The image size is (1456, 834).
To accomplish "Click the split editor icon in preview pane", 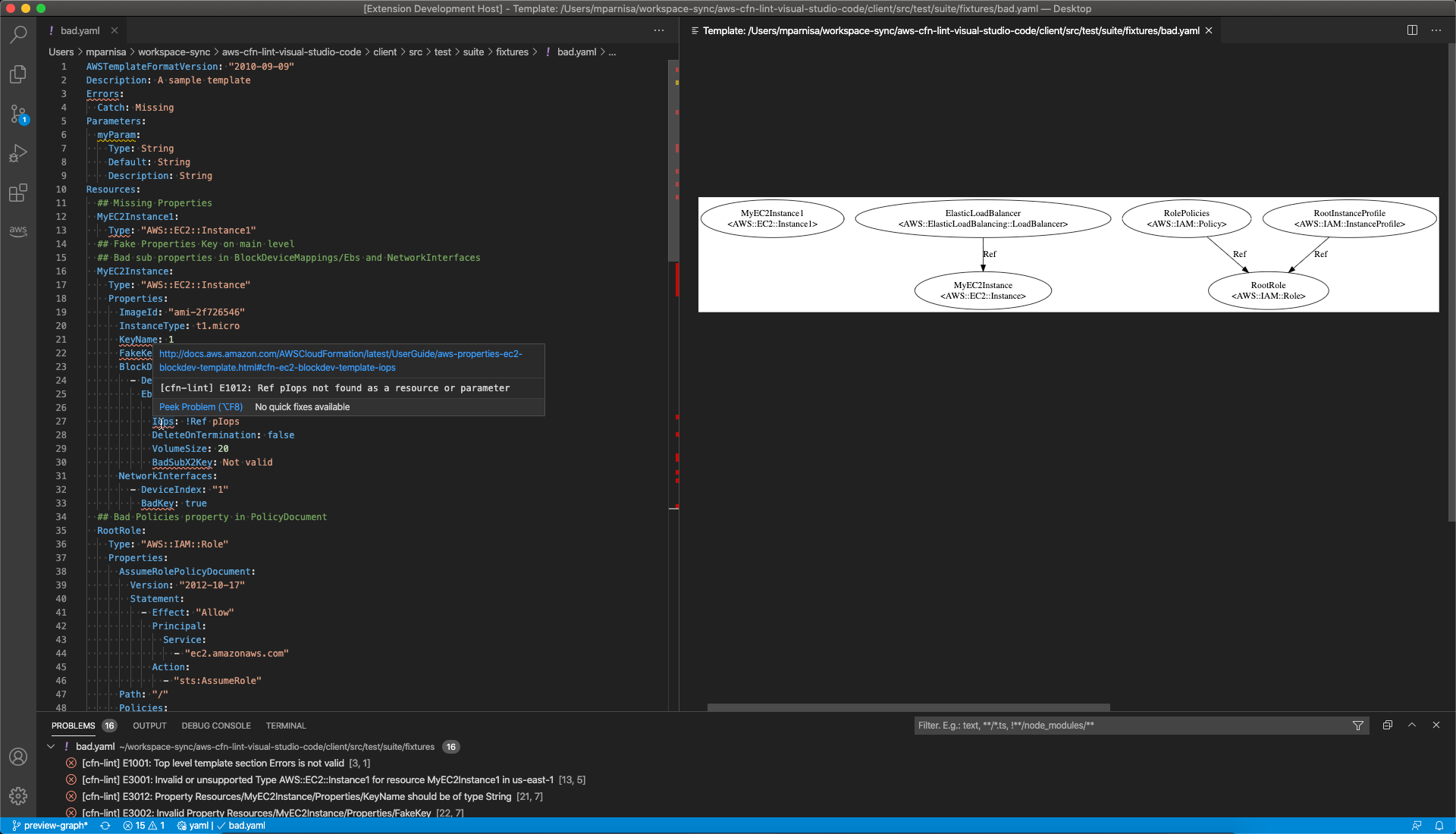I will [1412, 30].
